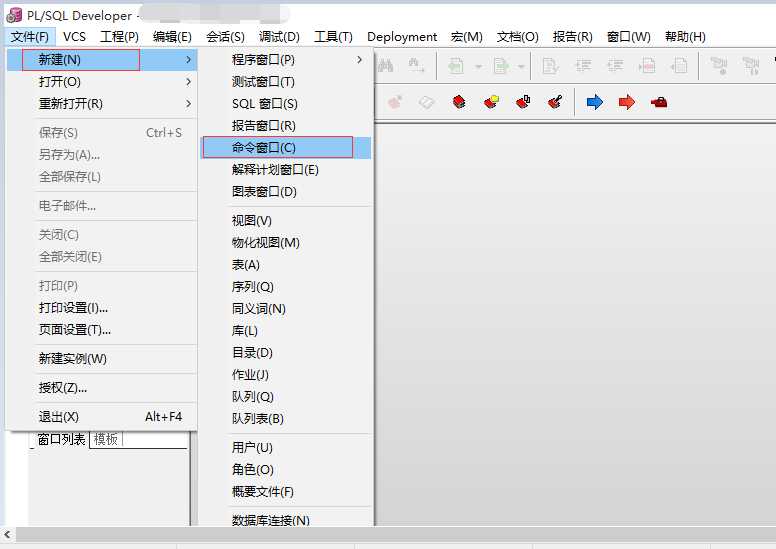Expand submenu arrow on 程序窗口(P) entry
The height and width of the screenshot is (549, 776).
click(x=360, y=59)
